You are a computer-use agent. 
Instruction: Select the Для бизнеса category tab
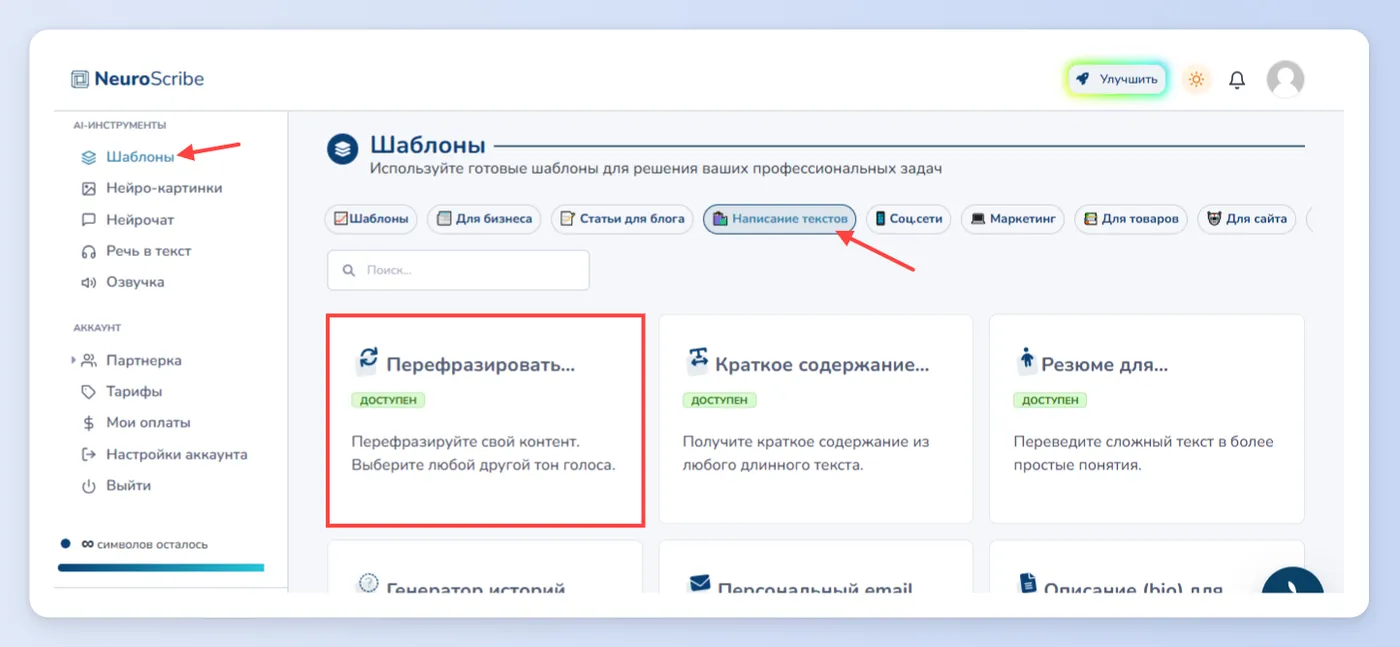[484, 219]
